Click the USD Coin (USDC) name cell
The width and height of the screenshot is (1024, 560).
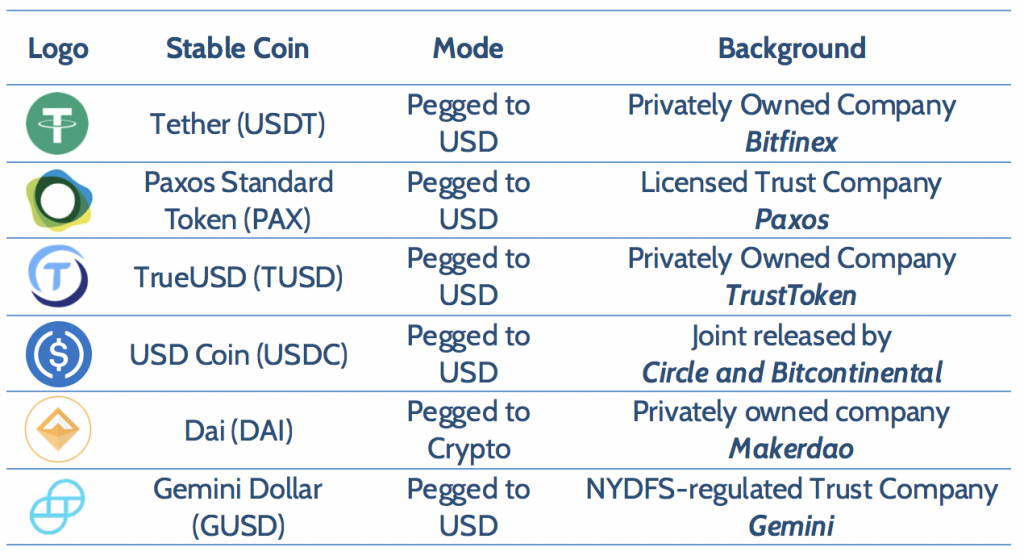(x=238, y=355)
